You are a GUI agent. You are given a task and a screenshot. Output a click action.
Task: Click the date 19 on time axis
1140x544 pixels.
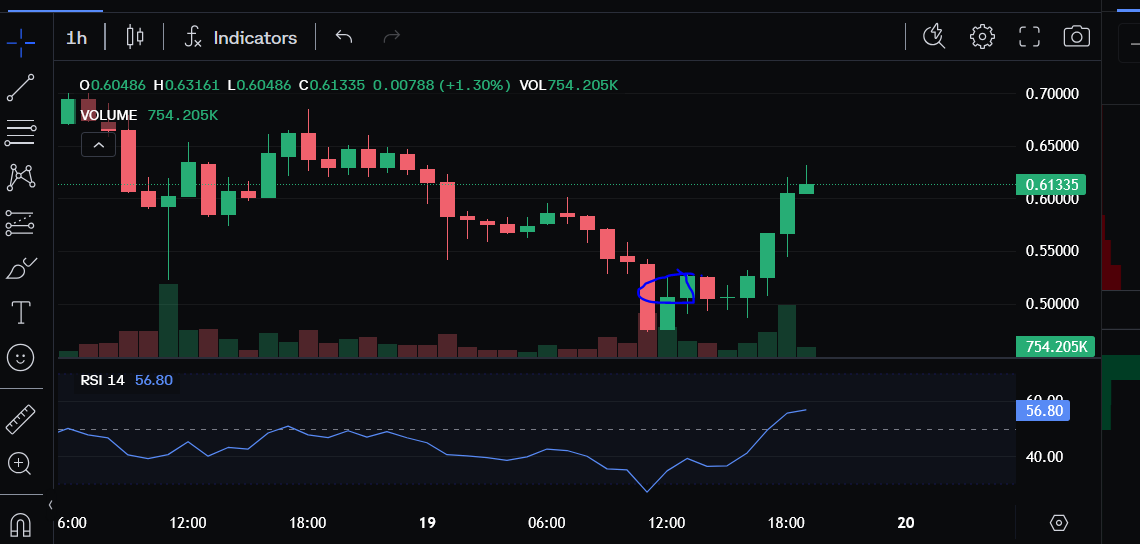pos(427,523)
